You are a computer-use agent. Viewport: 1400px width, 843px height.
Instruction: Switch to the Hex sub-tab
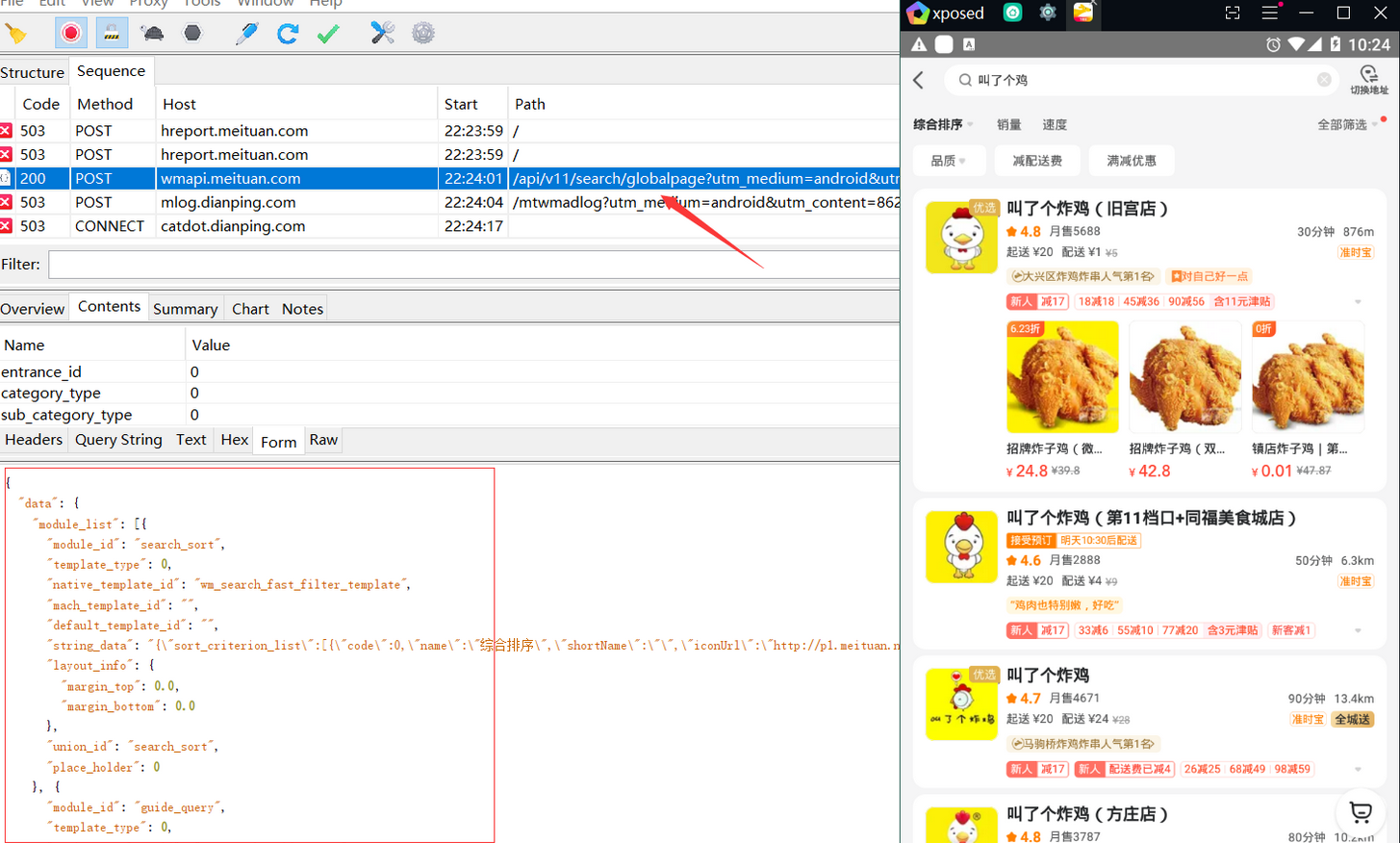point(234,440)
